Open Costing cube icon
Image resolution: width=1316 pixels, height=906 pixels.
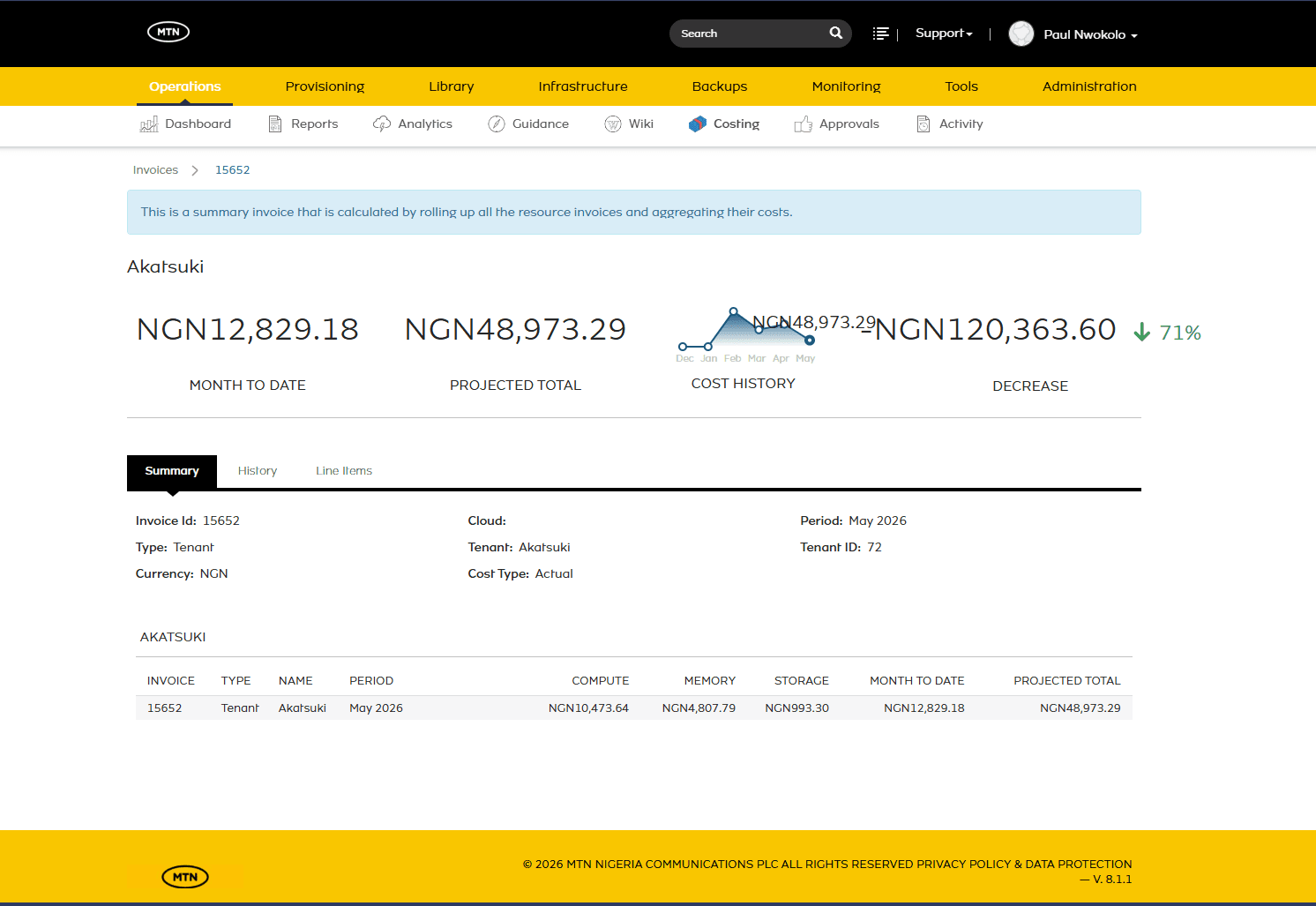(x=698, y=124)
